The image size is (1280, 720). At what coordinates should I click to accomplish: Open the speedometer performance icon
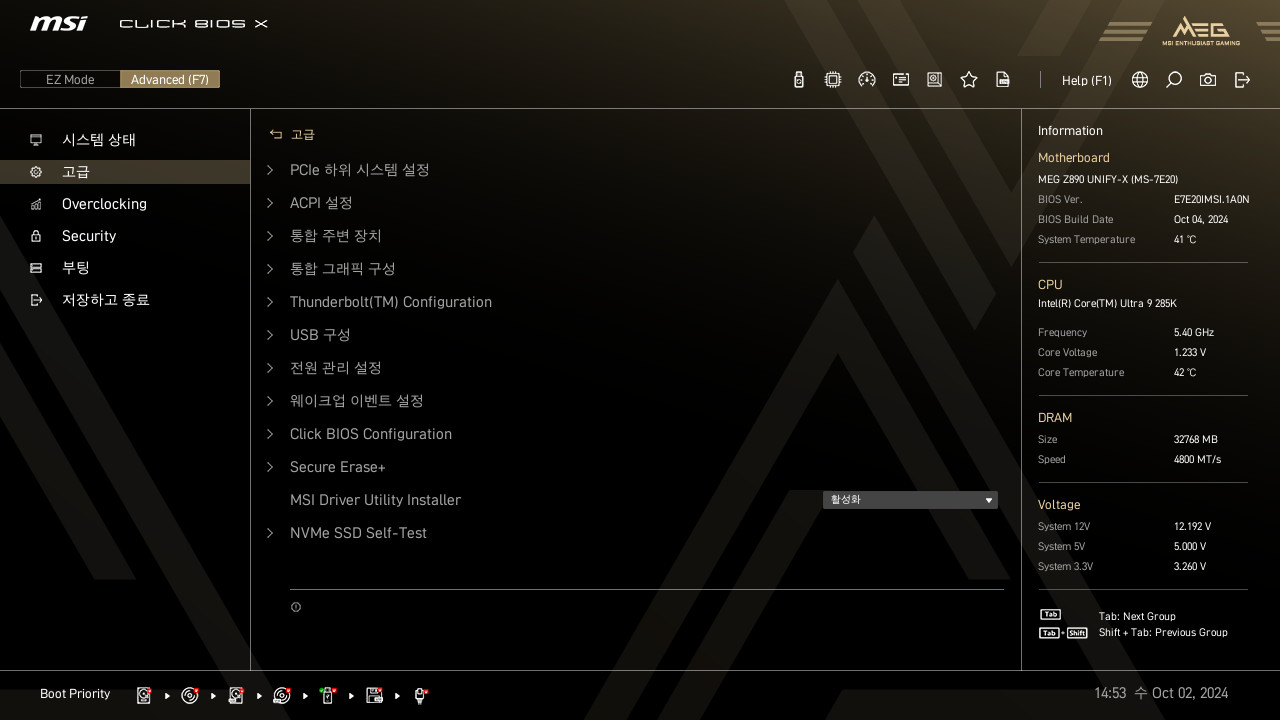[867, 80]
